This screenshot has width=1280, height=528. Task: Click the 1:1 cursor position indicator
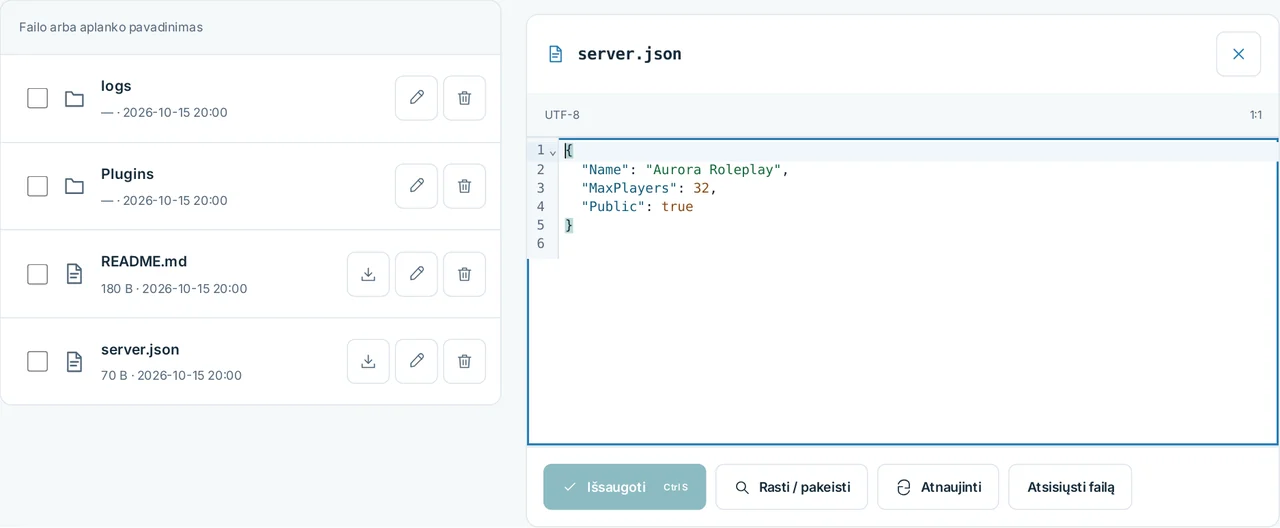pos(1255,115)
